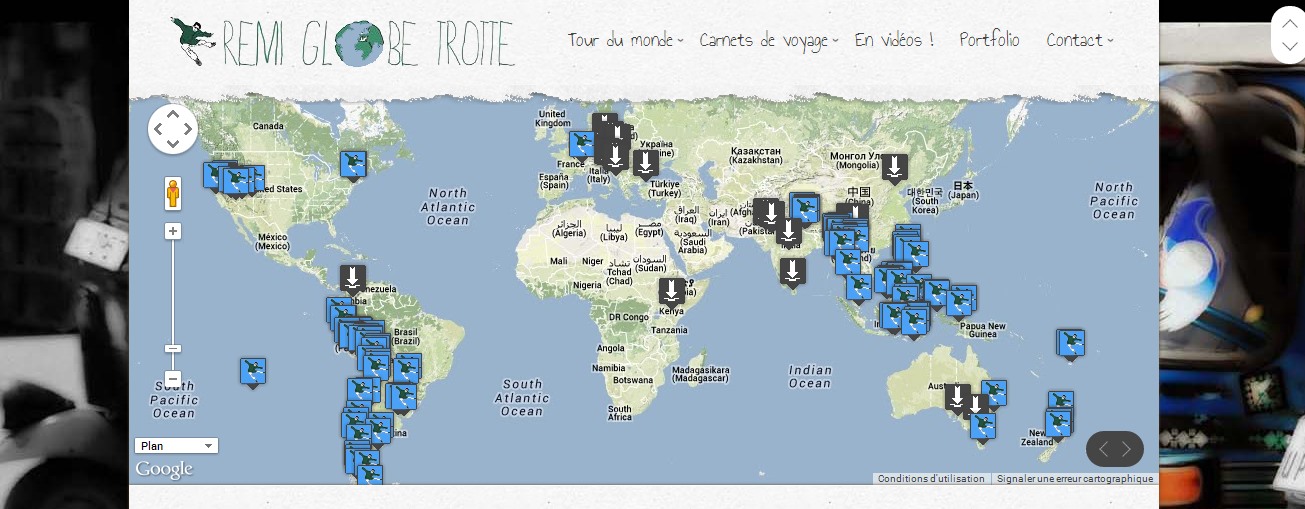Click the page scroll-down arrow at top right
Image resolution: width=1305 pixels, height=509 pixels.
(1289, 47)
